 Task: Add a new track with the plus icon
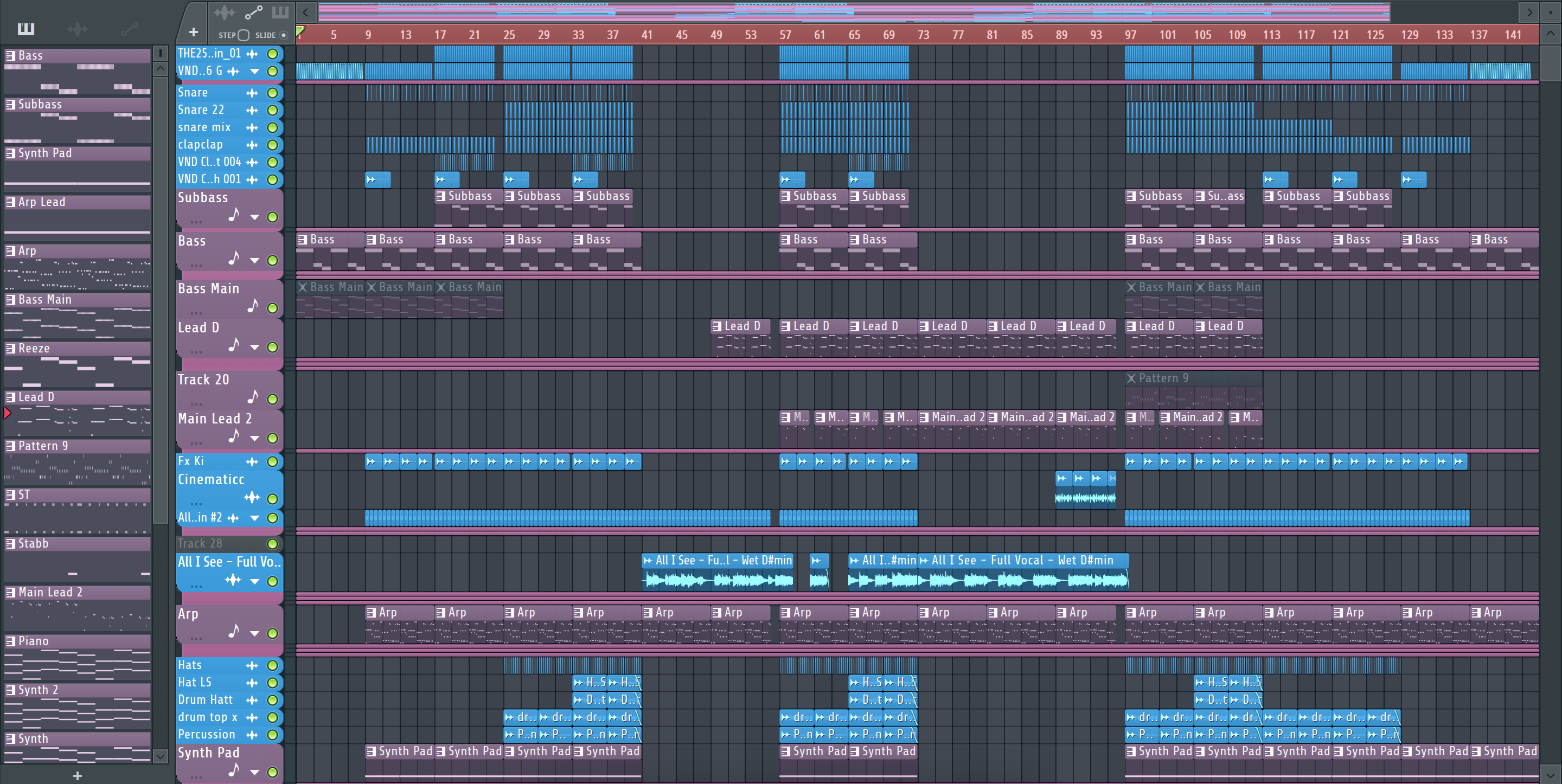[194, 32]
